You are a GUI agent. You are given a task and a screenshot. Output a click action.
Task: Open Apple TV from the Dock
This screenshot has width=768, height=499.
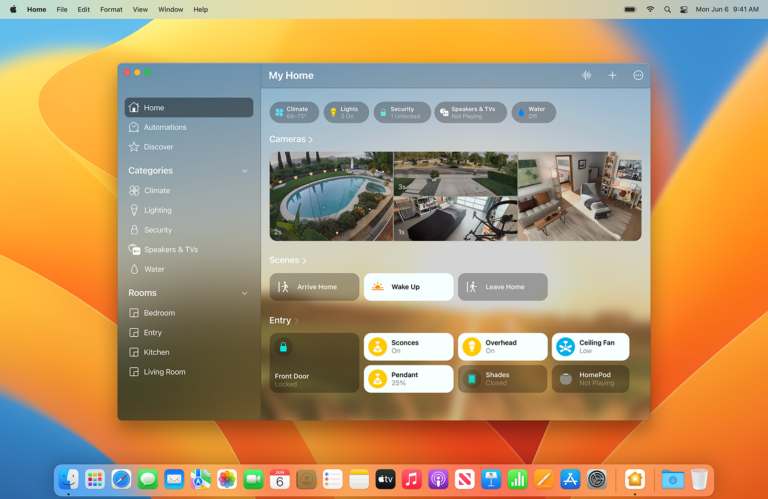pyautogui.click(x=385, y=479)
